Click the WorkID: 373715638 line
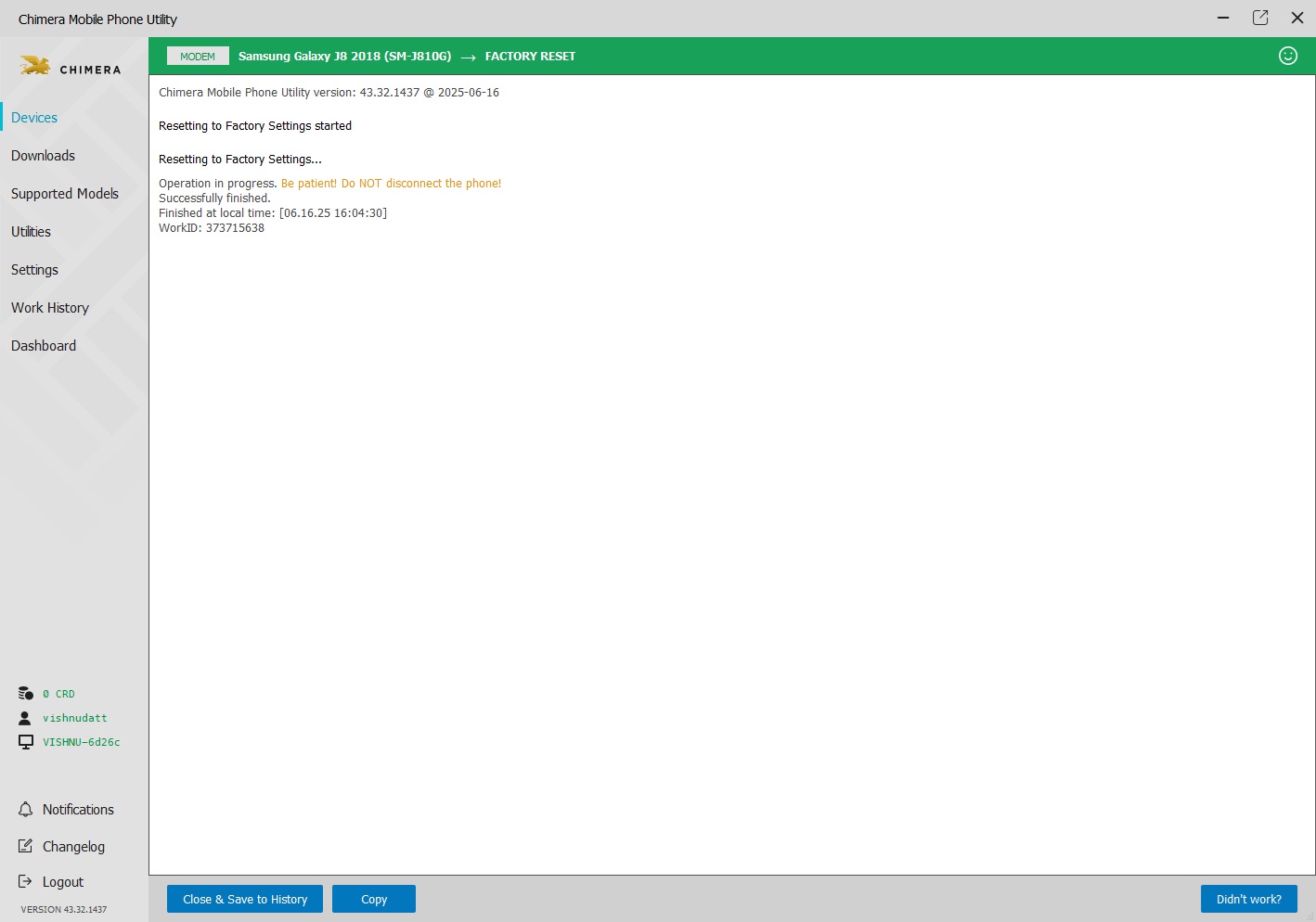 (x=212, y=228)
